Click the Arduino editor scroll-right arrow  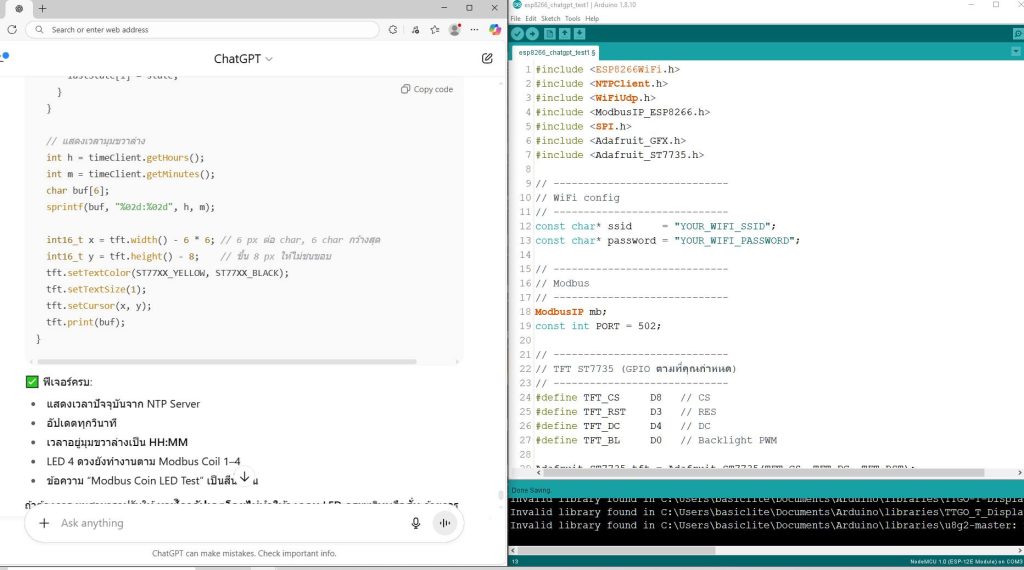tap(1019, 472)
